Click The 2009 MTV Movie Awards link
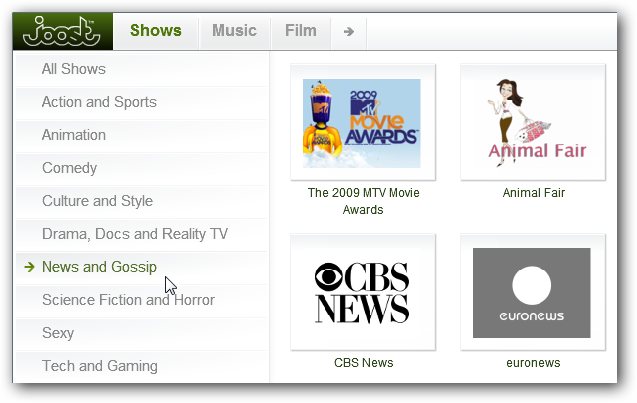637x403 pixels. [x=363, y=201]
